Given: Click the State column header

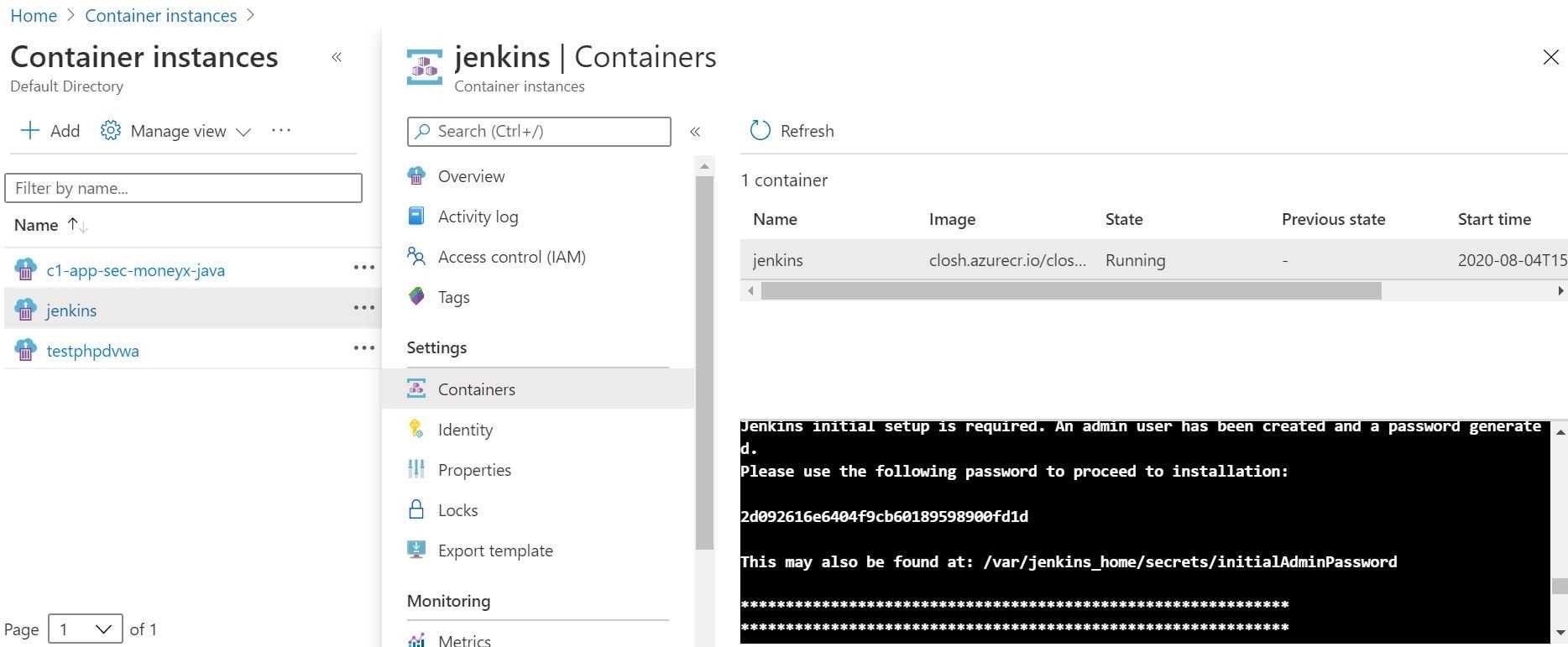Looking at the screenshot, I should point(1124,219).
